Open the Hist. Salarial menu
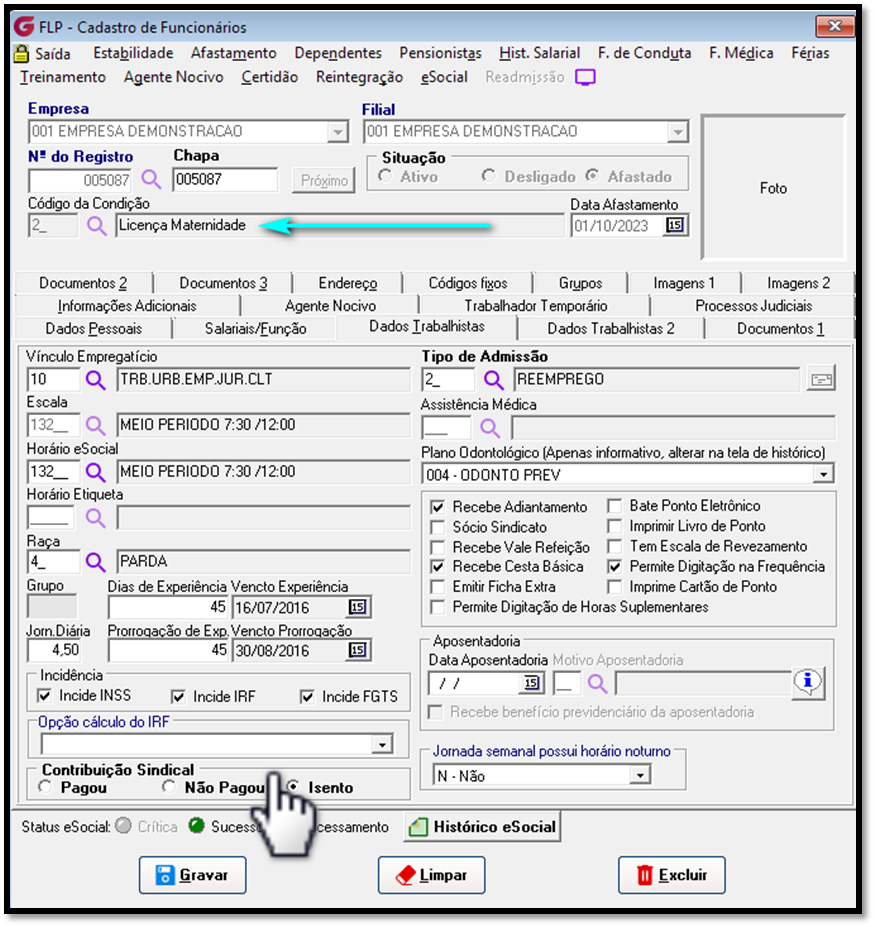875x927 pixels. click(x=540, y=53)
